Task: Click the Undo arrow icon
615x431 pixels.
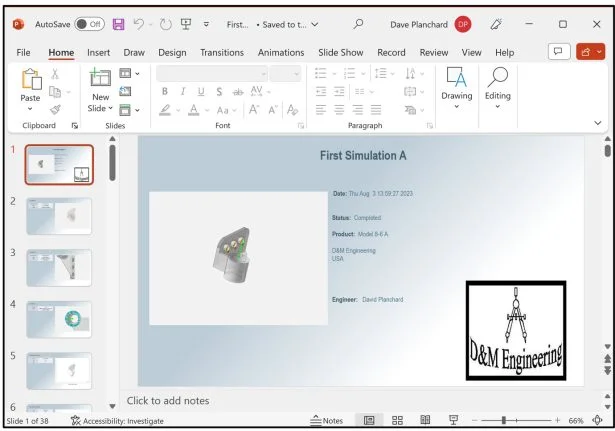Action: (139, 24)
